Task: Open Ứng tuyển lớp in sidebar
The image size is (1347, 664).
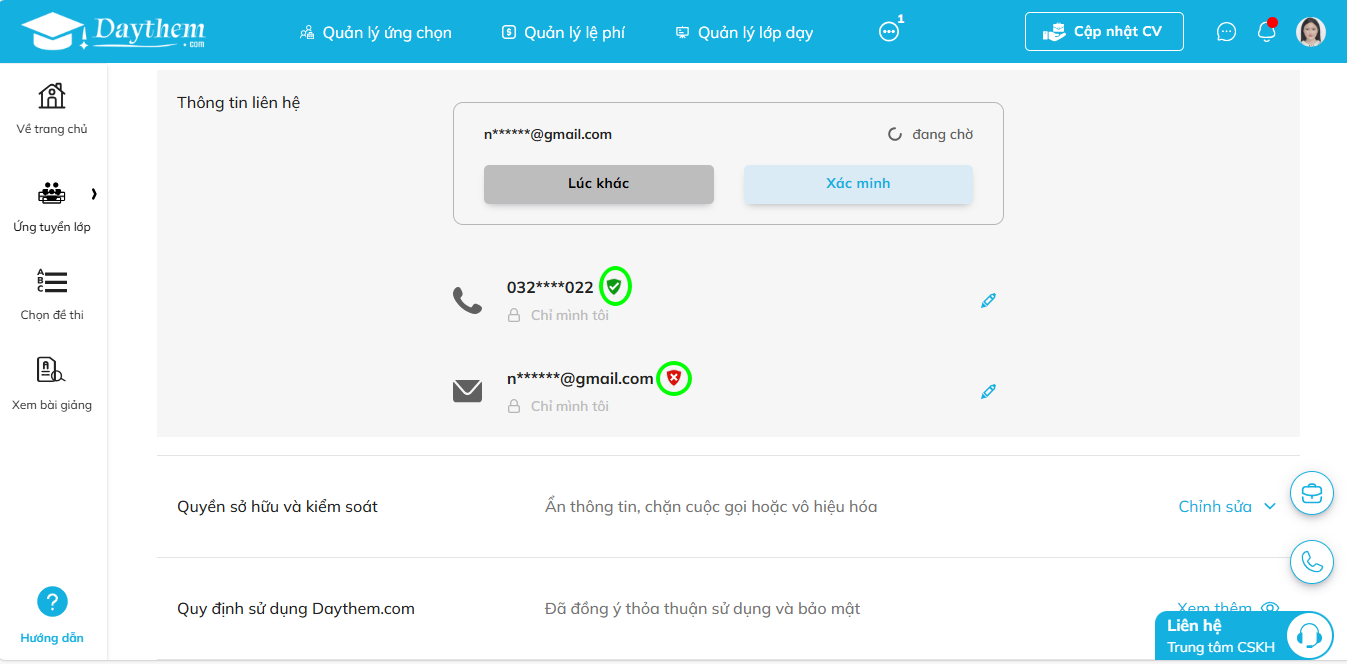Action: (52, 207)
